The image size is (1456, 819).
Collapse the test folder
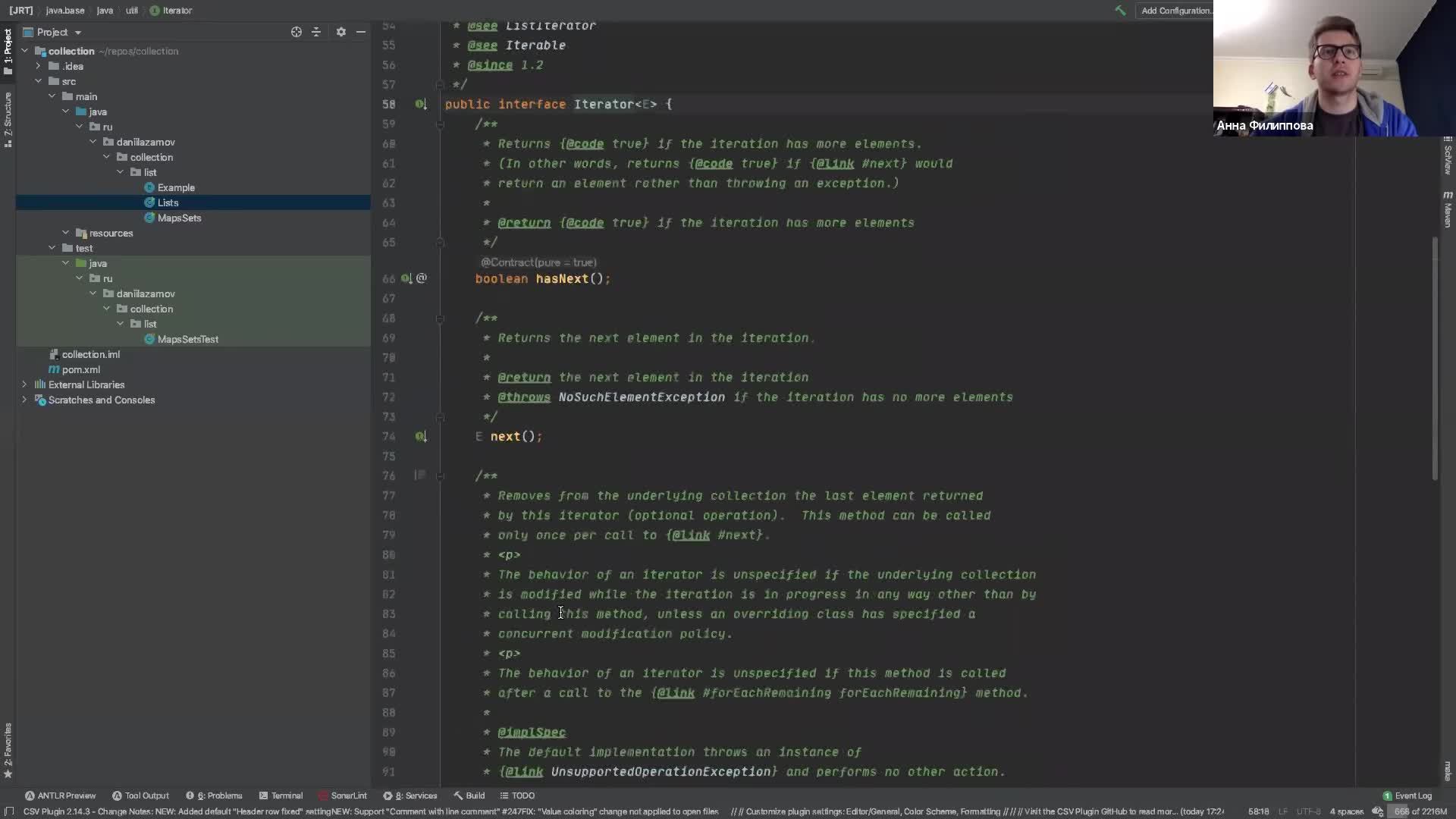[52, 248]
